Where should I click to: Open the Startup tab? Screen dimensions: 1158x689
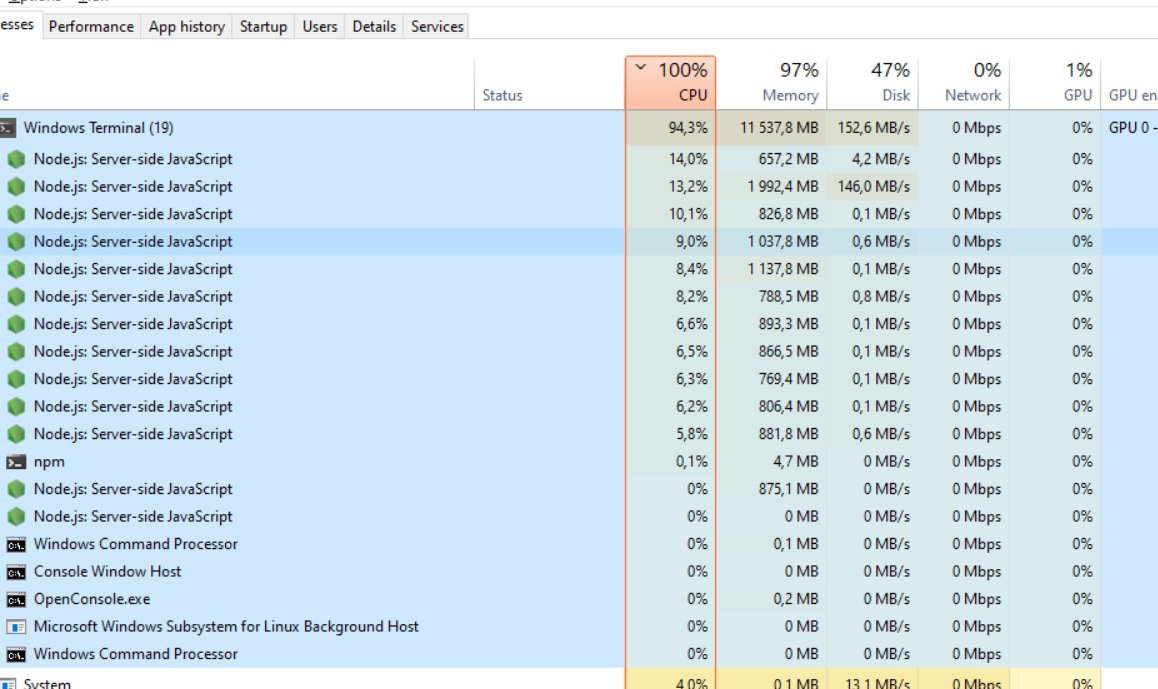[263, 27]
